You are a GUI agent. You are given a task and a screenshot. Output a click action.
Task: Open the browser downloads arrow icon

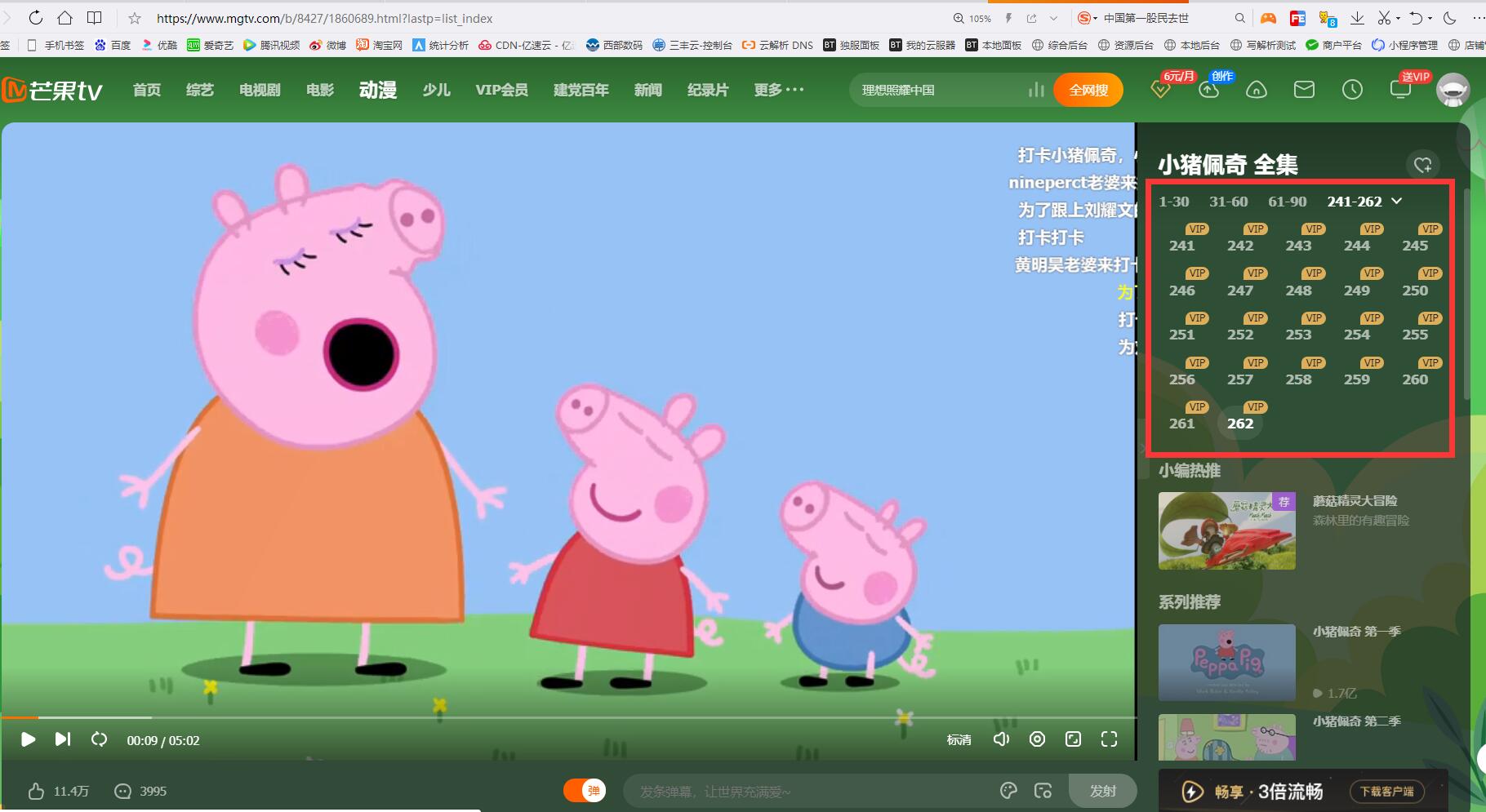click(x=1357, y=18)
